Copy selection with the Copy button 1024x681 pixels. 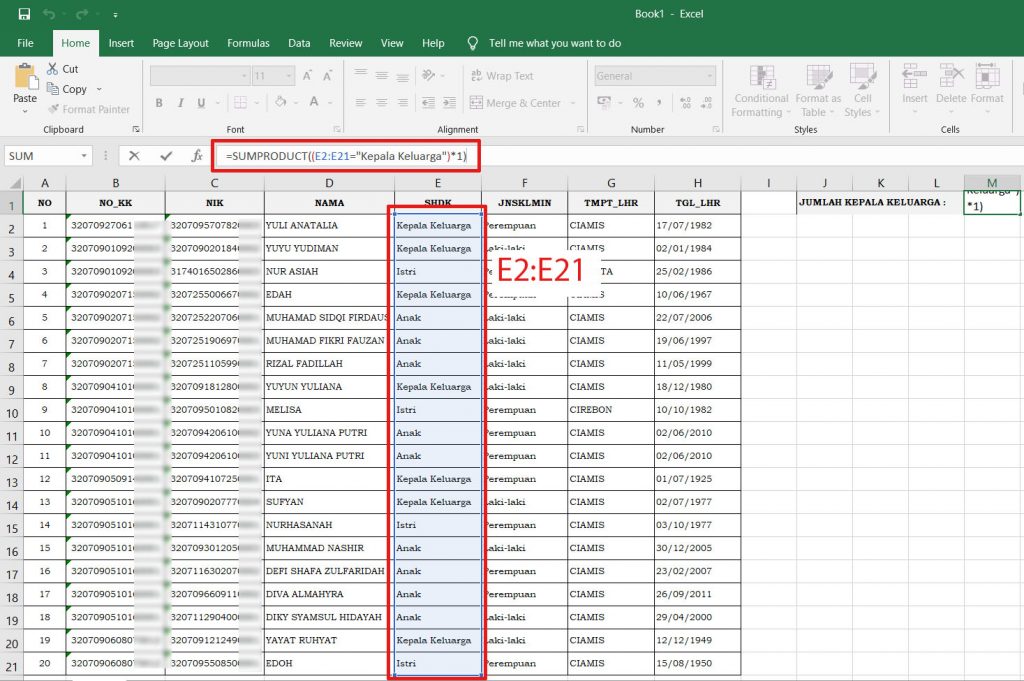tap(67, 89)
